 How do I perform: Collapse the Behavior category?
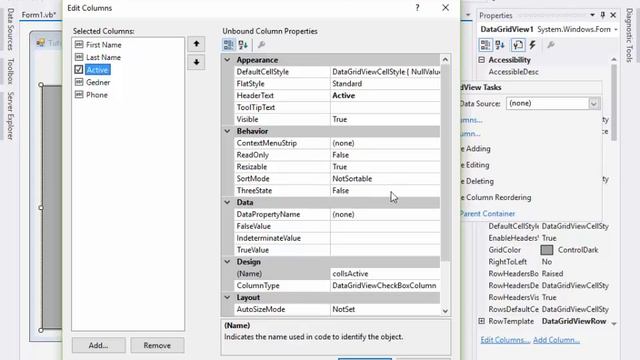point(227,131)
